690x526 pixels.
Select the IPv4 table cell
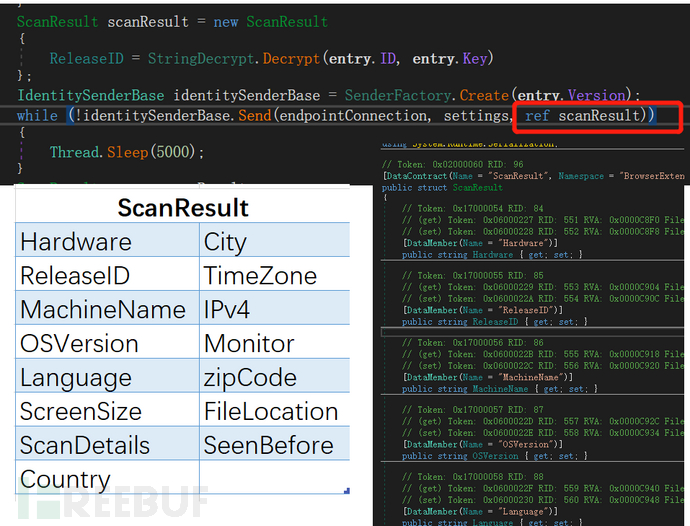point(226,310)
